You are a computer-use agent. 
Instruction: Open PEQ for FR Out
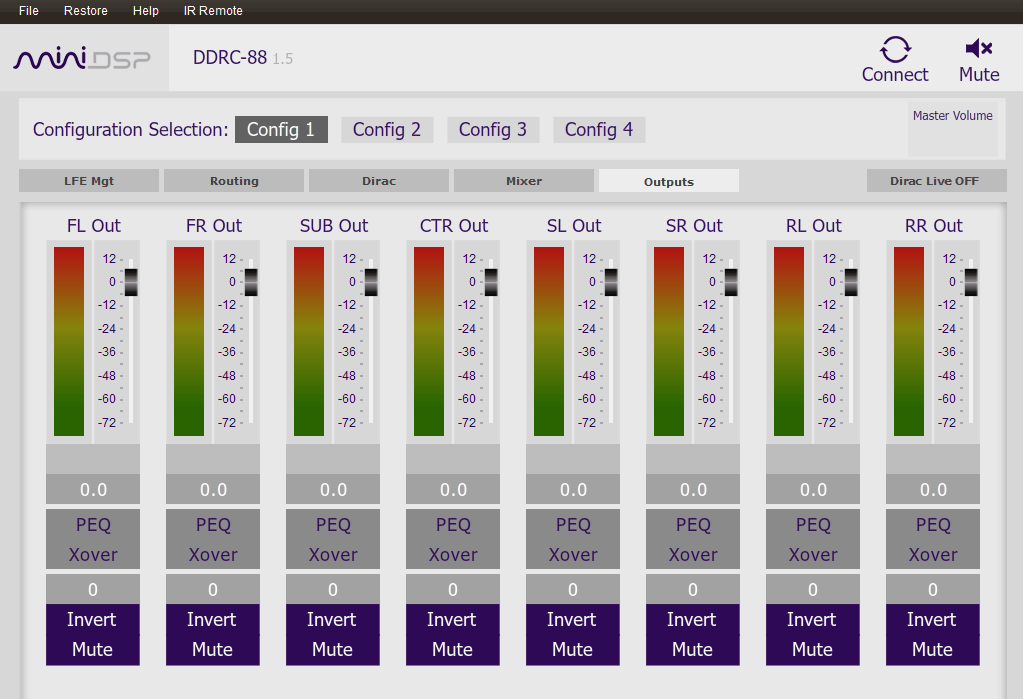(213, 525)
